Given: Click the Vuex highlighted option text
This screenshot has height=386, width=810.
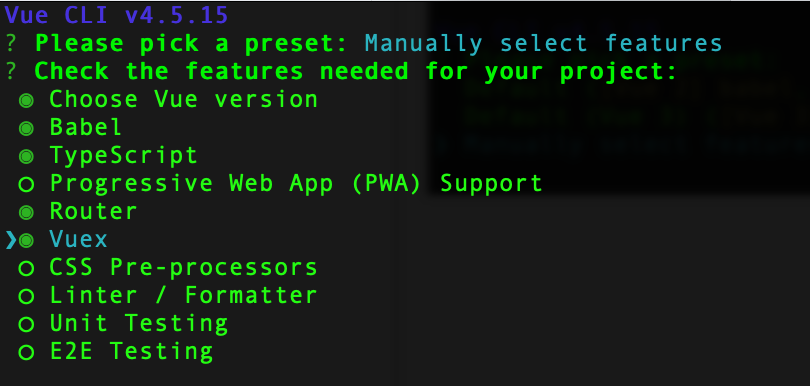Looking at the screenshot, I should click(79, 239).
